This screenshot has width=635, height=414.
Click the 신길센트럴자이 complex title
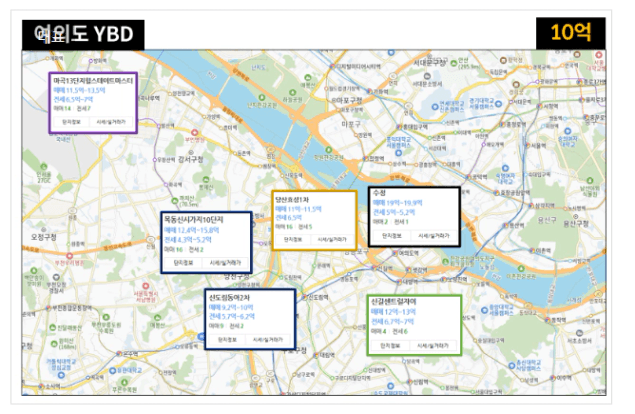[394, 302]
